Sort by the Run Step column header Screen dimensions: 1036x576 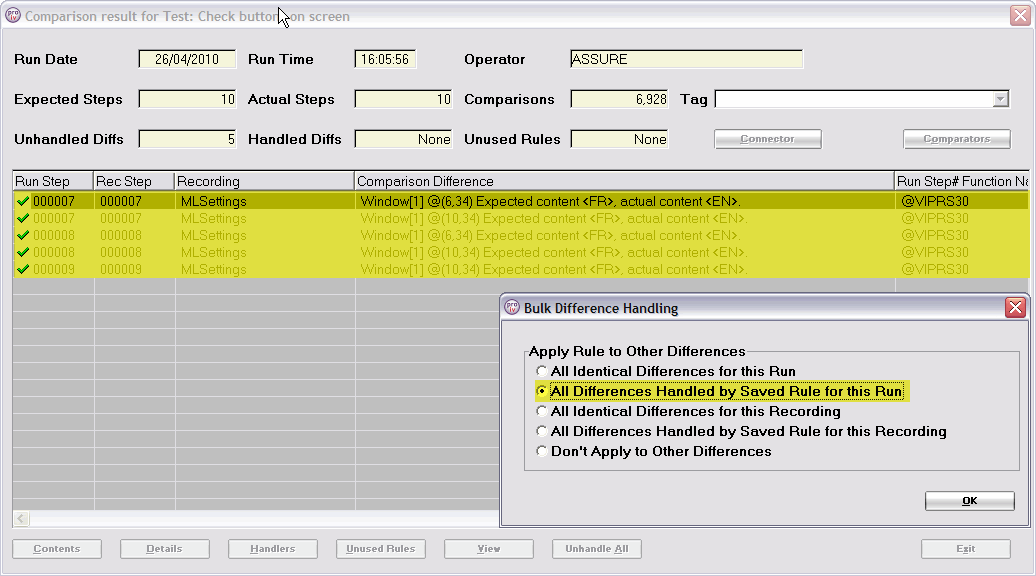53,181
